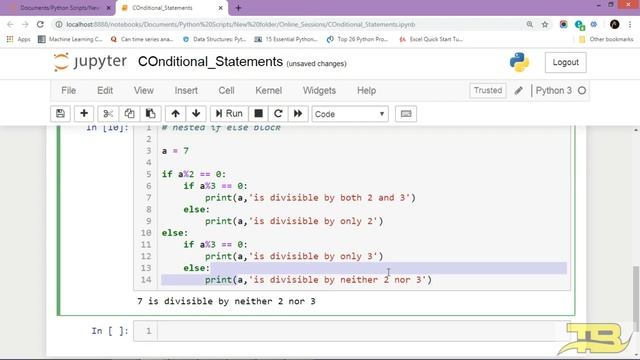Move the selected cell down
The image size is (640, 360).
click(x=196, y=114)
